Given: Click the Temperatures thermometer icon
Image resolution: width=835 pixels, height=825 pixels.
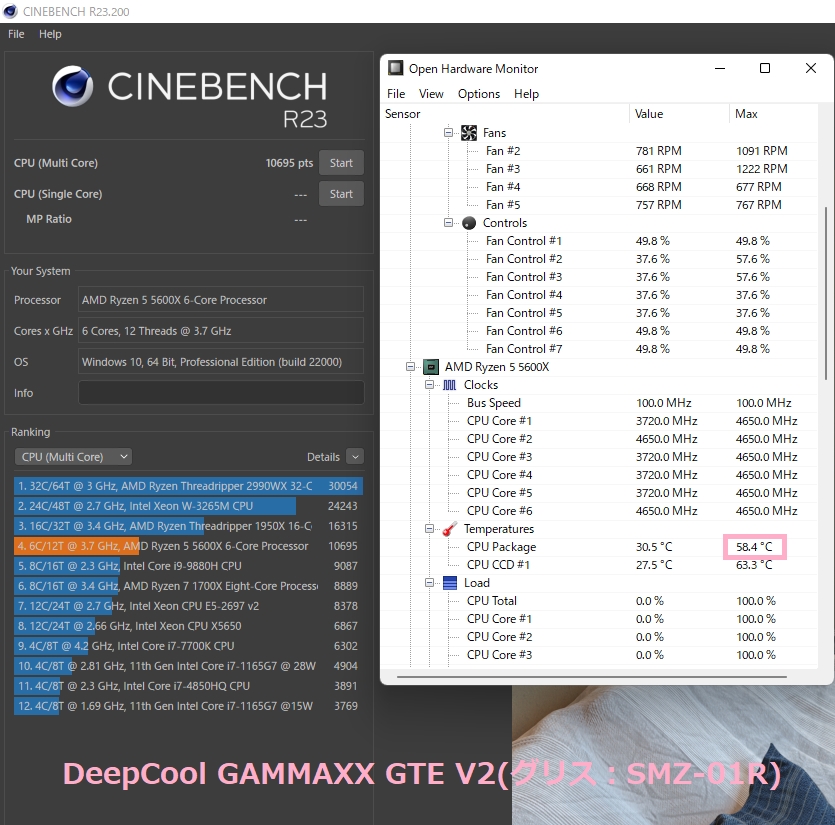Looking at the screenshot, I should tap(450, 529).
